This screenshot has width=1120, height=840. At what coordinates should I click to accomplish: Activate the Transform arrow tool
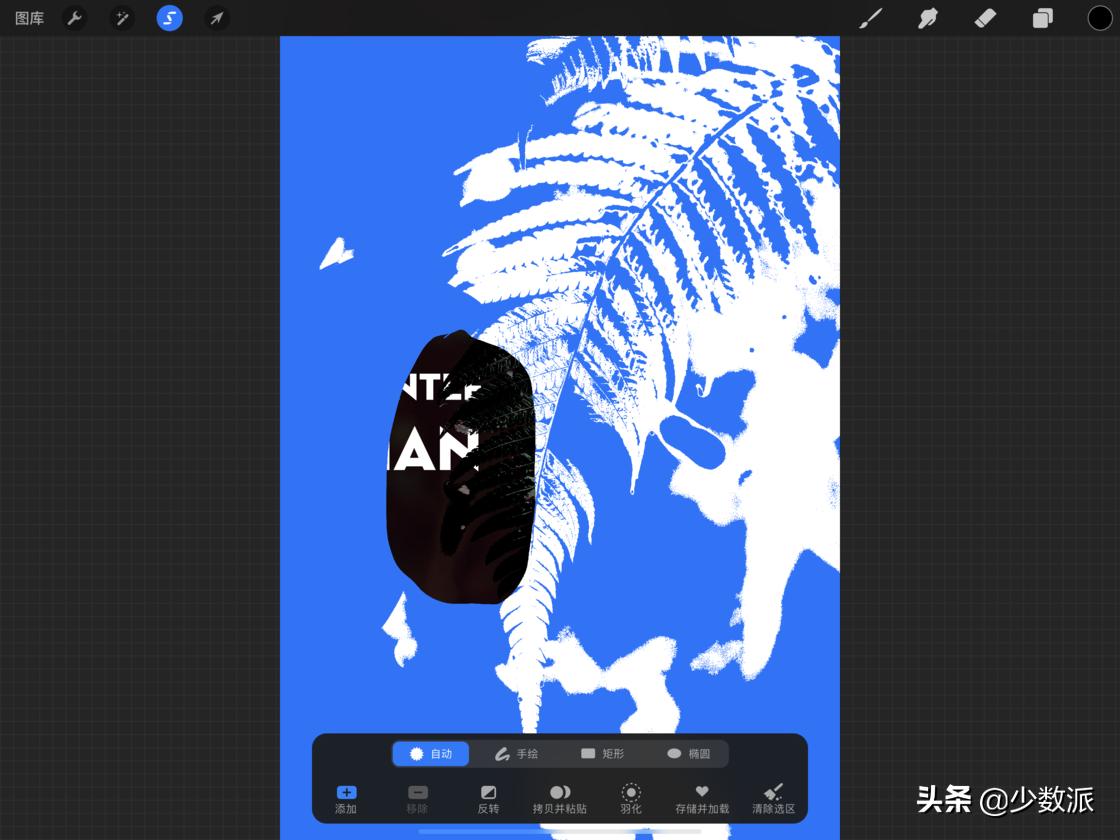tap(217, 17)
